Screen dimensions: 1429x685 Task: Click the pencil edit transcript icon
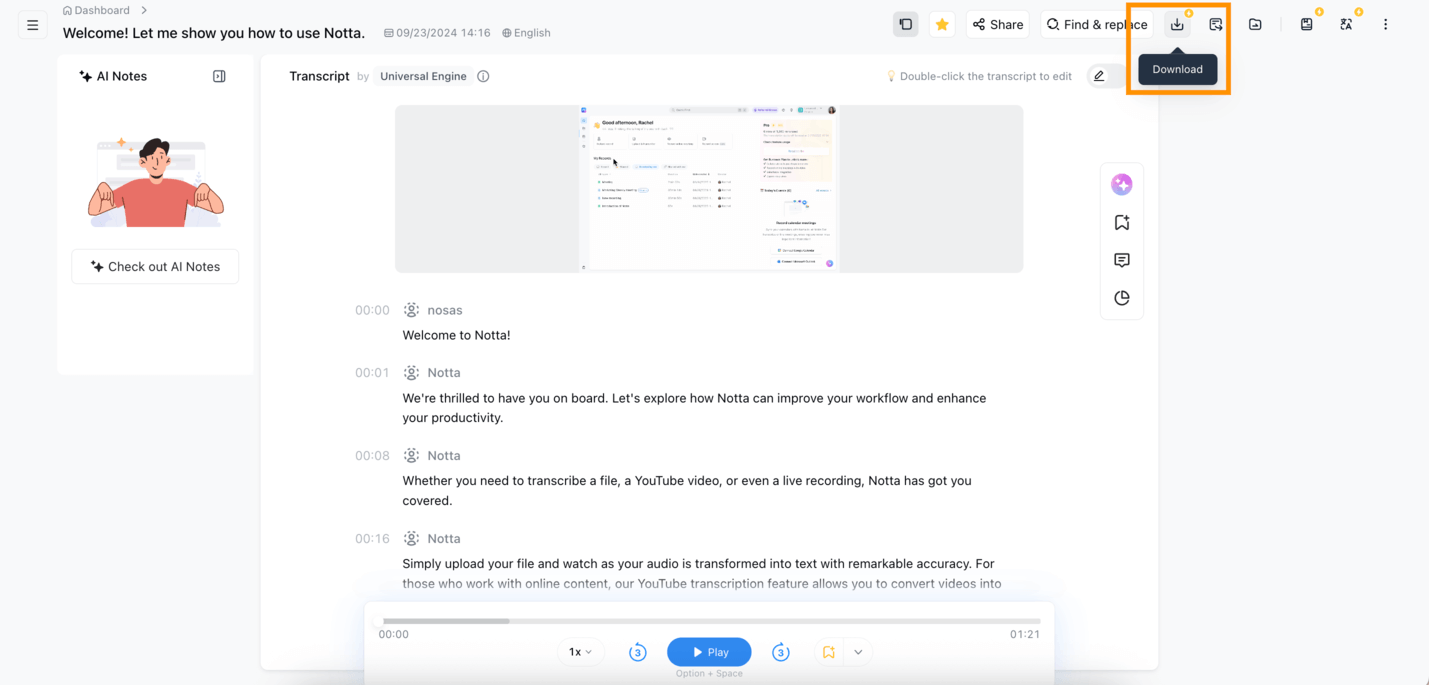click(x=1099, y=76)
